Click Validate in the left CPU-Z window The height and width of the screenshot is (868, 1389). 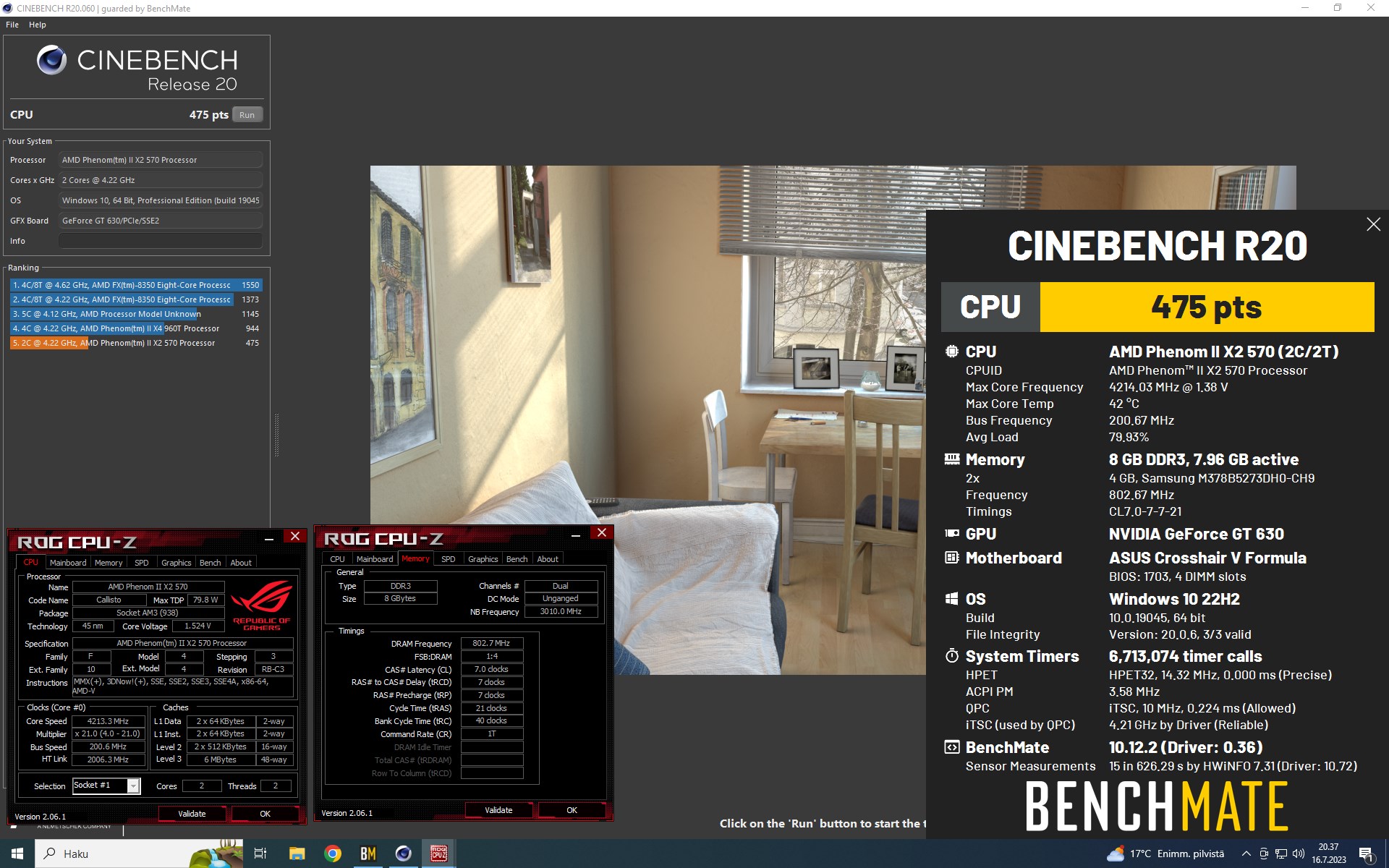click(x=192, y=814)
